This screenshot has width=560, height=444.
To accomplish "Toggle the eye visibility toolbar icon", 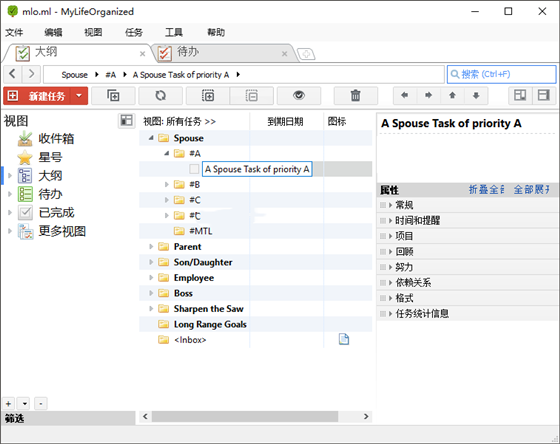I will coord(299,96).
